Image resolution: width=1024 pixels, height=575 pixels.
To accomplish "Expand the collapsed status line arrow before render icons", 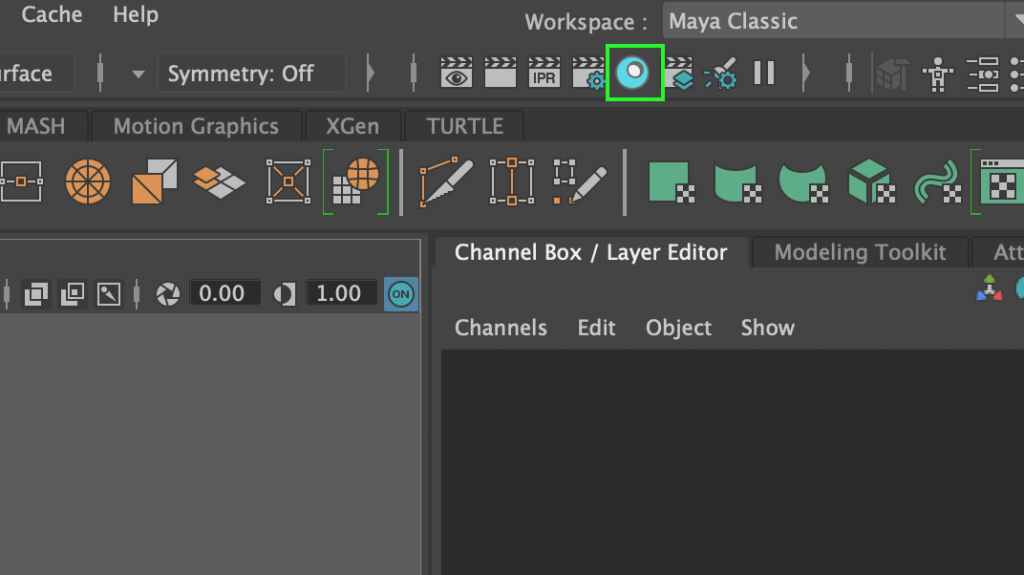I will pyautogui.click(x=371, y=73).
